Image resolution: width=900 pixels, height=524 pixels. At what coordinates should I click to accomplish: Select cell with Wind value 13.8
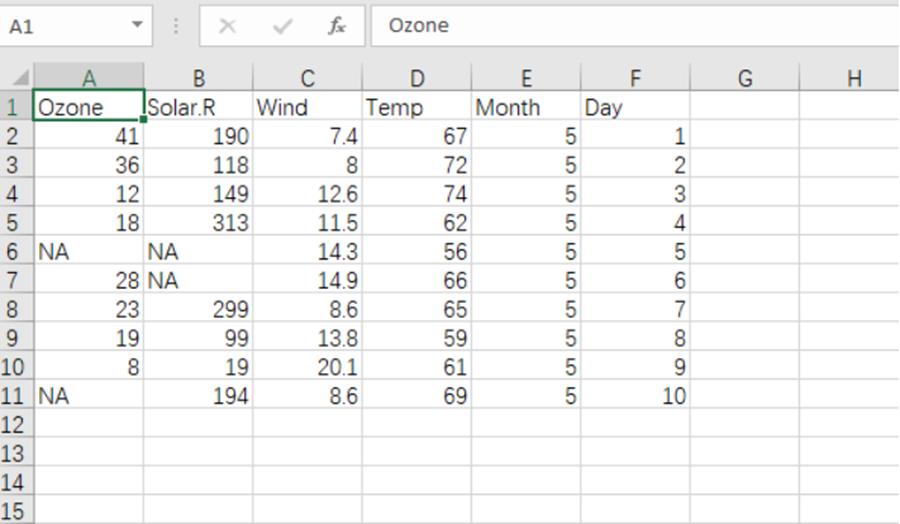[x=307, y=337]
